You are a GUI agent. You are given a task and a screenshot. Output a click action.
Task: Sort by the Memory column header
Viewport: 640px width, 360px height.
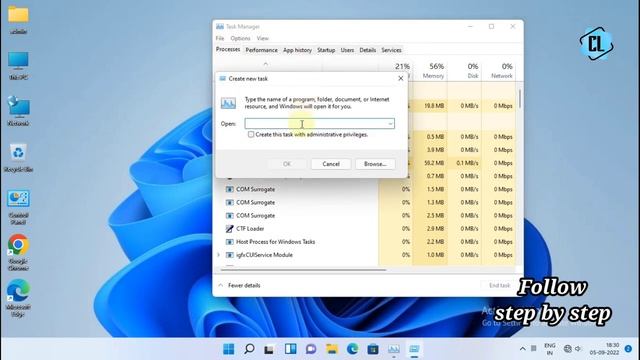click(x=430, y=71)
